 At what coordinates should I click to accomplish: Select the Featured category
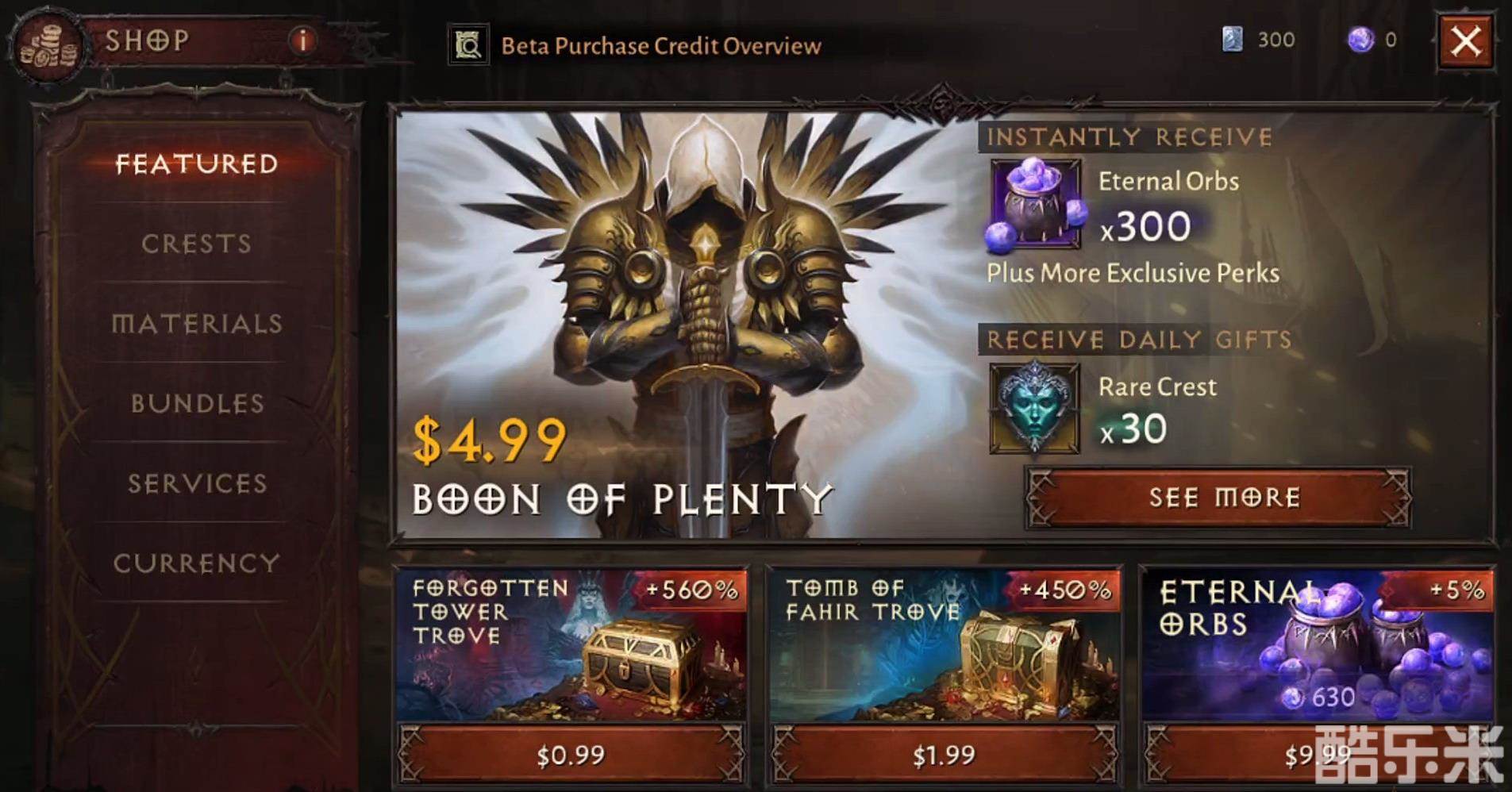point(197,164)
